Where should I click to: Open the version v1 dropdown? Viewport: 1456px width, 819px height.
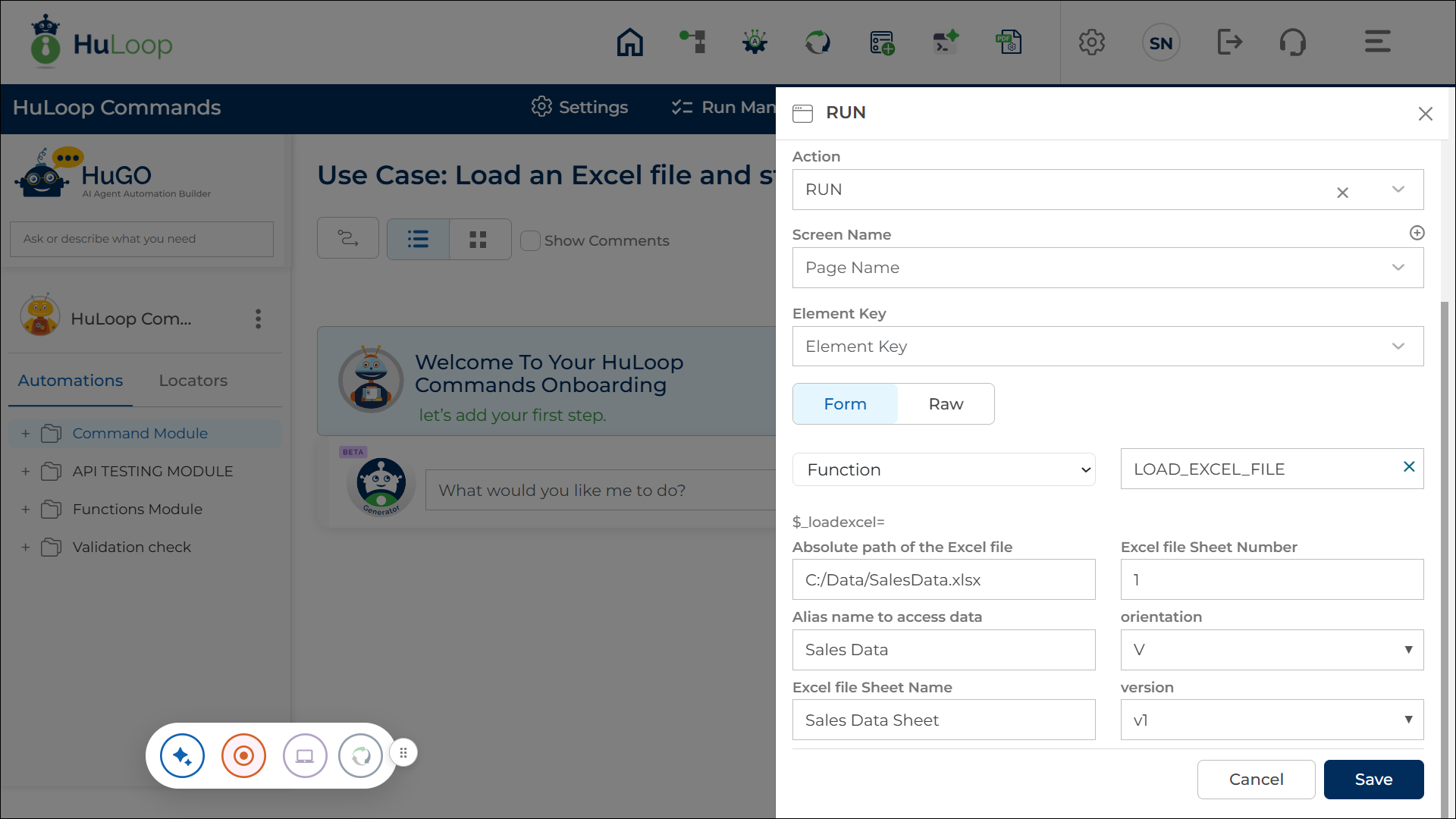pos(1272,720)
